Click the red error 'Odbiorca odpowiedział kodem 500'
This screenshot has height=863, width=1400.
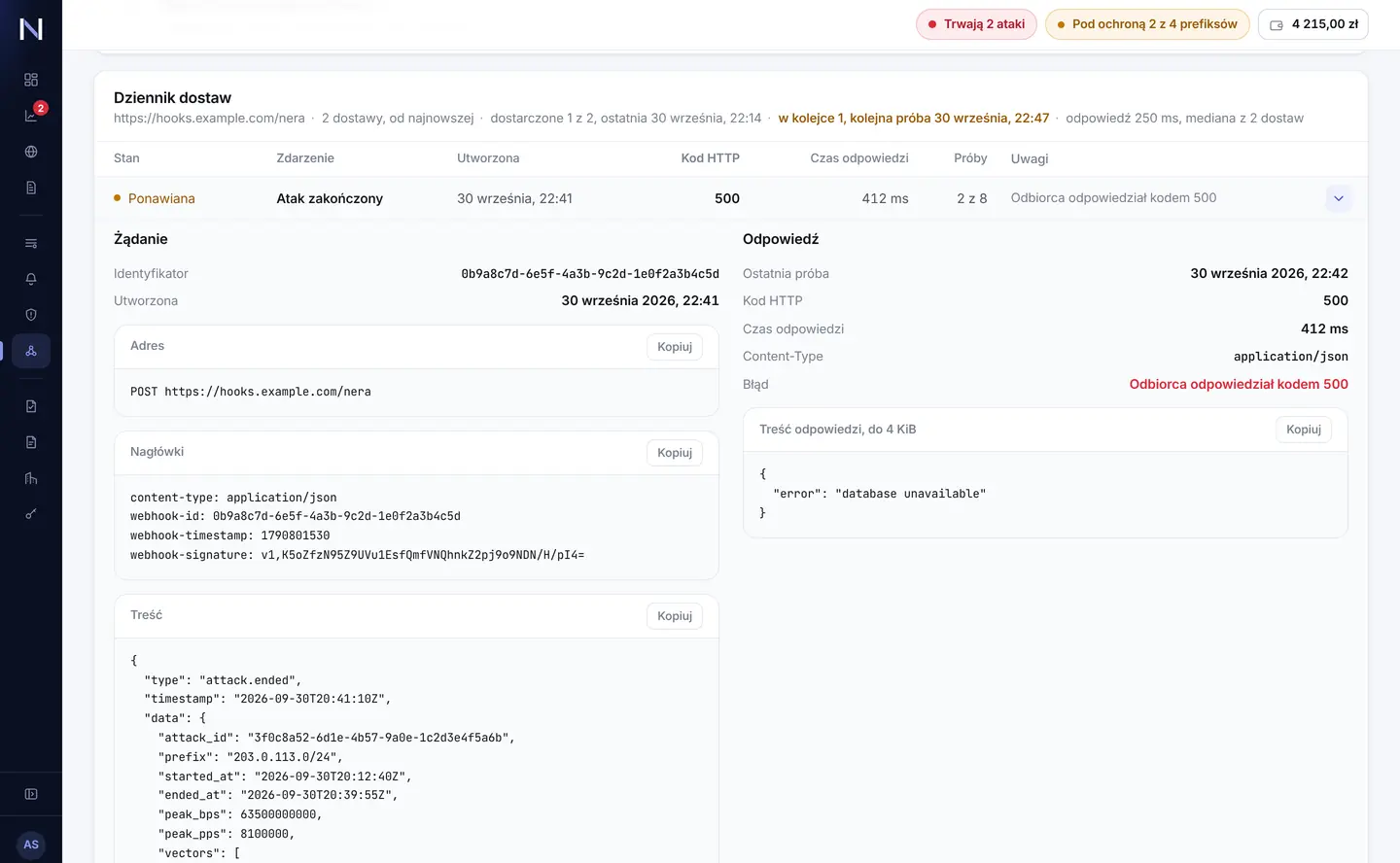pos(1239,385)
